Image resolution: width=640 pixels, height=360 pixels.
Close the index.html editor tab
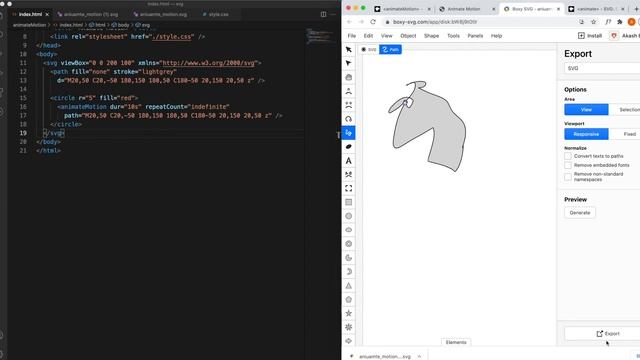pos(47,14)
